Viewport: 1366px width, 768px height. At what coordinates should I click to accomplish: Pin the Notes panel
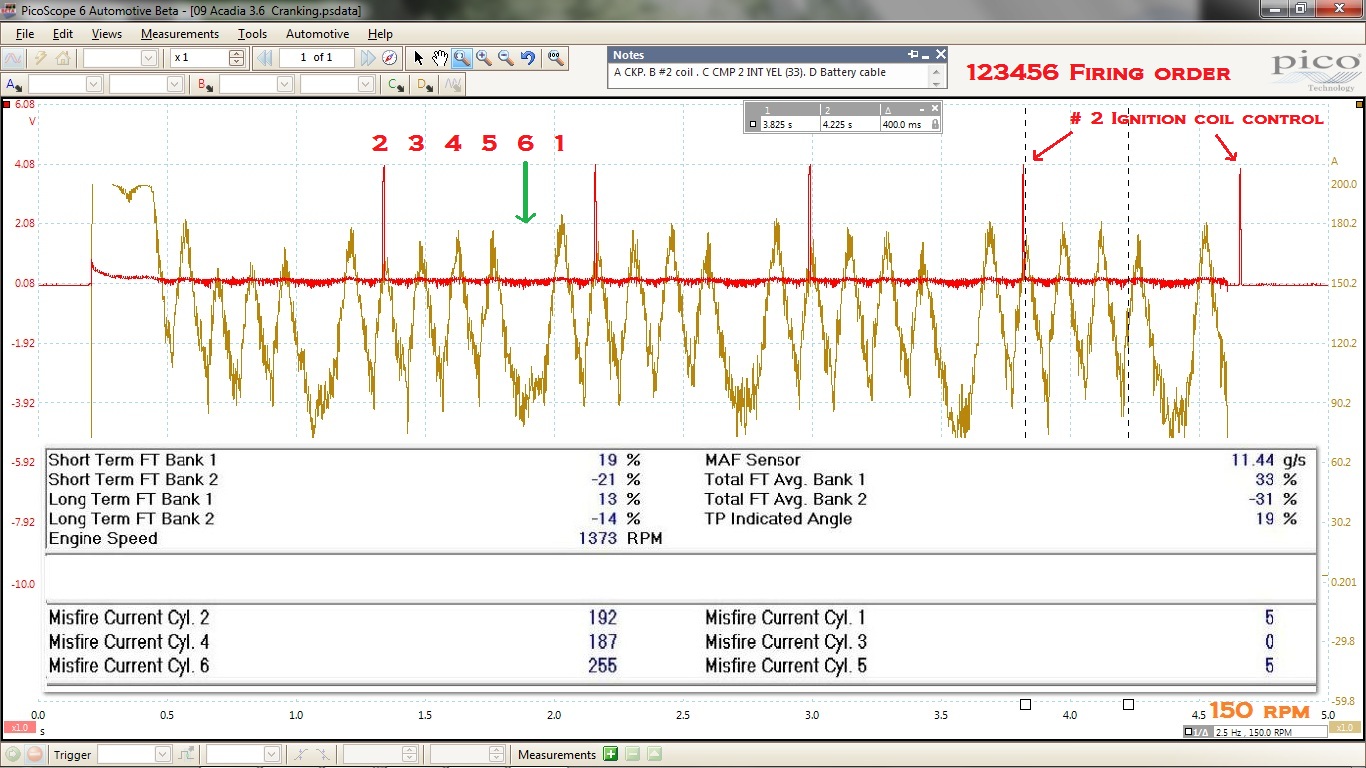(913, 55)
